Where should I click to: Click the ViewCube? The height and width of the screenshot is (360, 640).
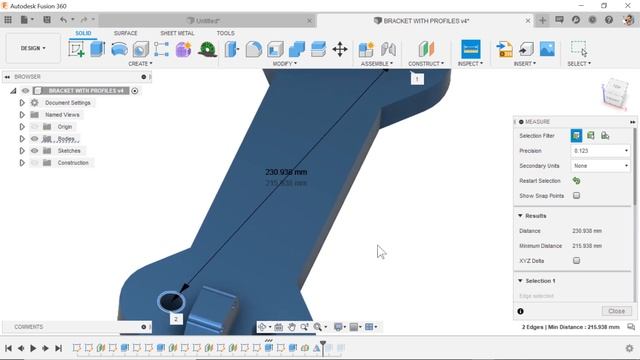[614, 93]
